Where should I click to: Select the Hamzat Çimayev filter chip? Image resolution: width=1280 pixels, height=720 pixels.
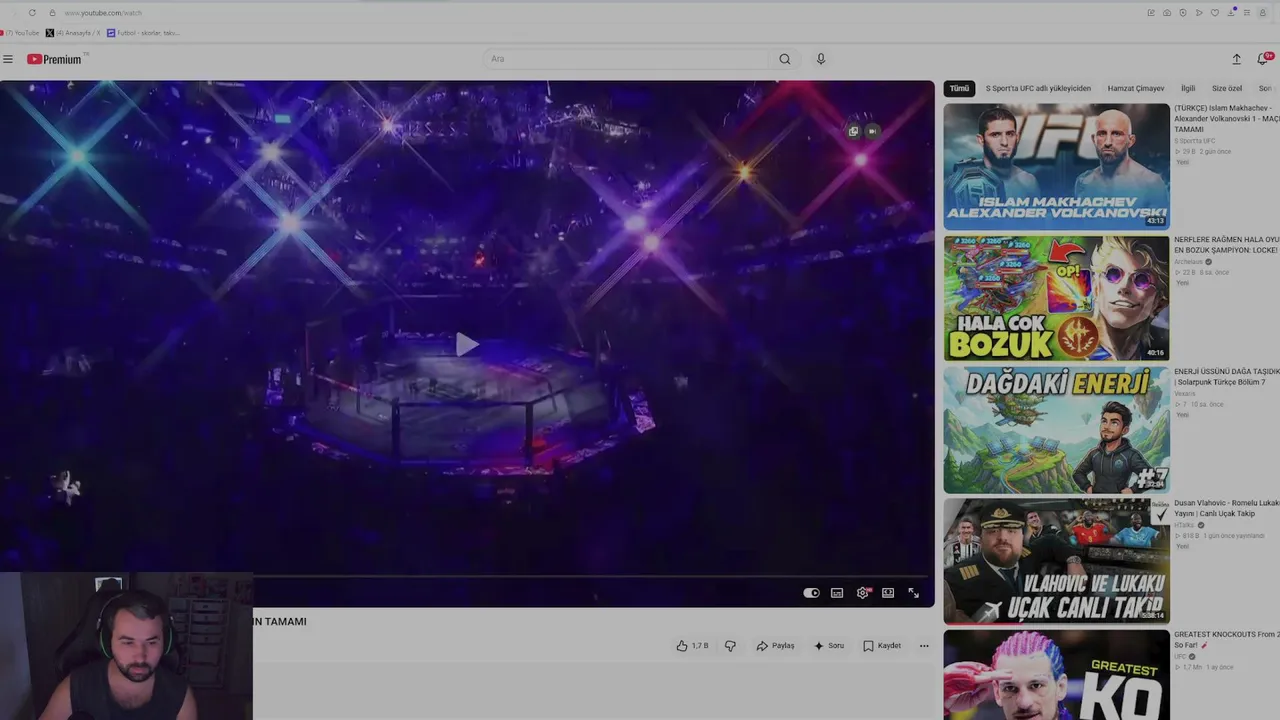click(x=1136, y=88)
